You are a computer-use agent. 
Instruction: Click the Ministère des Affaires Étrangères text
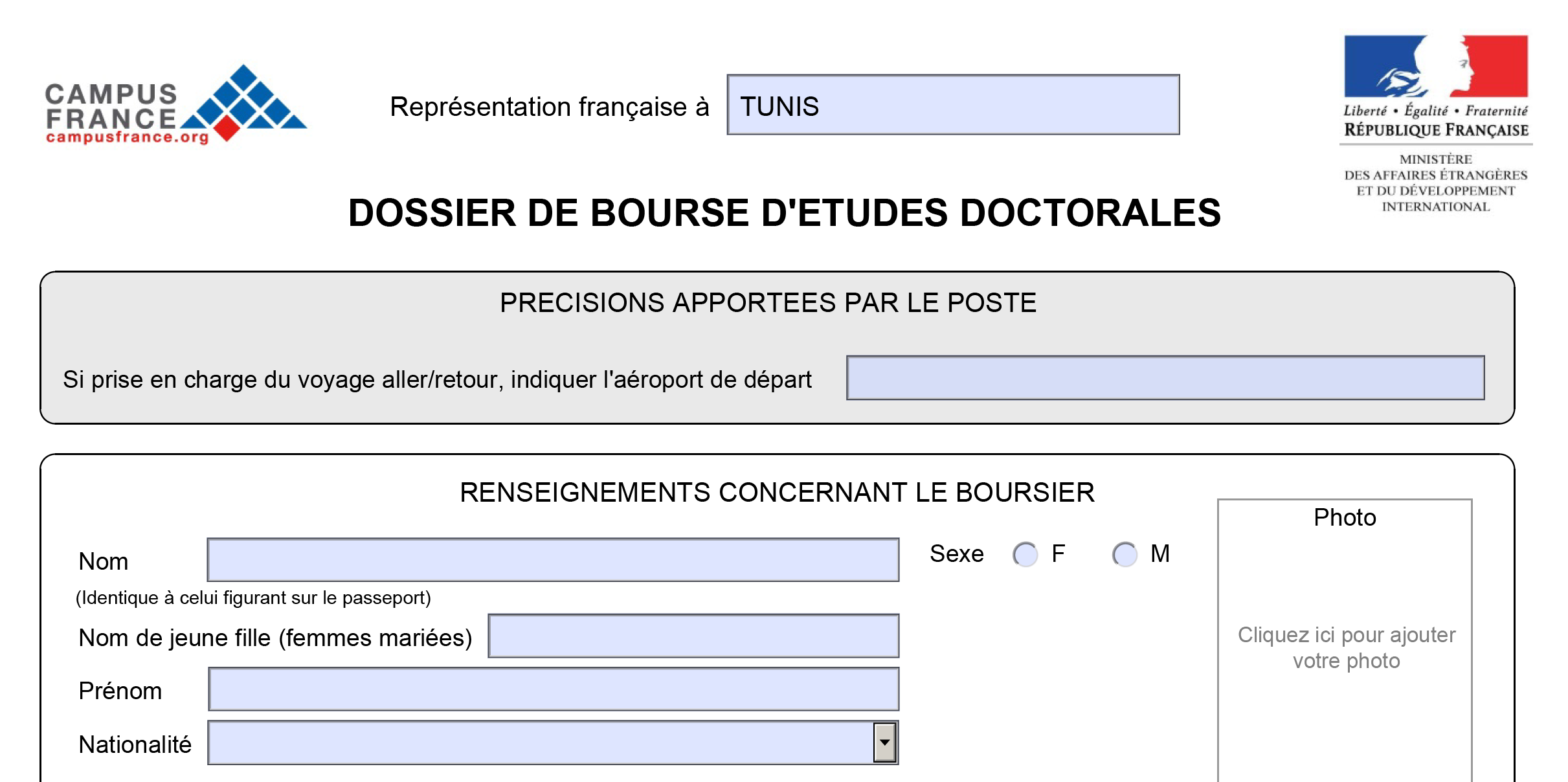pyautogui.click(x=1435, y=183)
